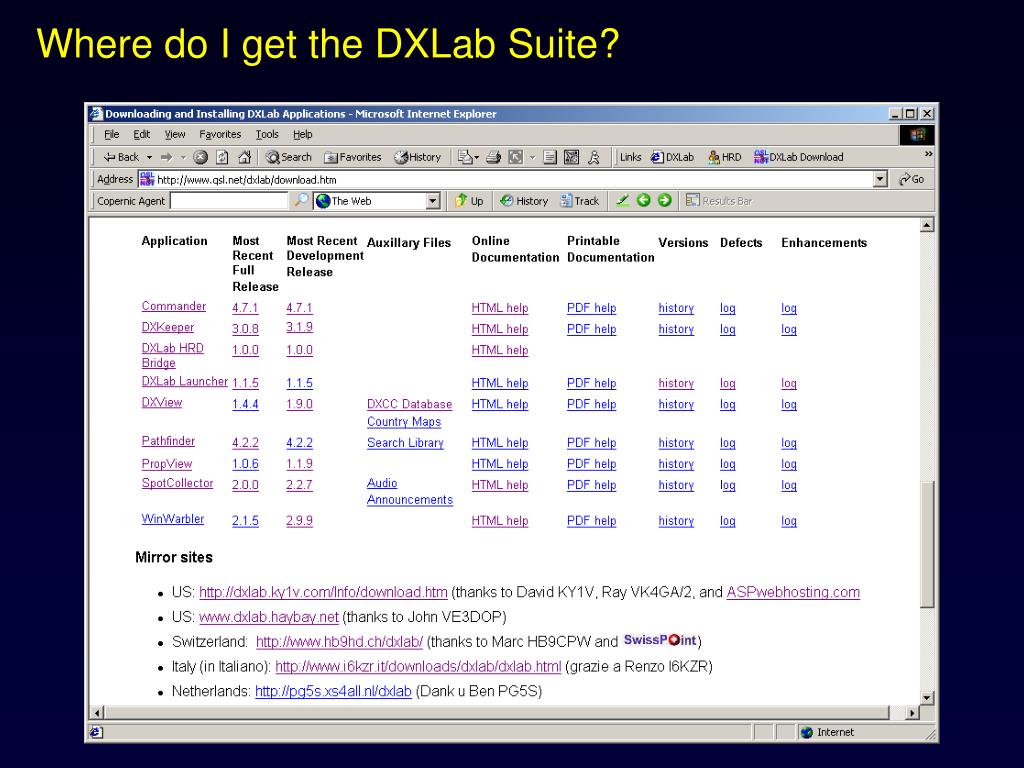This screenshot has width=1024, height=768.
Task: Open the Tools menu
Action: [267, 135]
